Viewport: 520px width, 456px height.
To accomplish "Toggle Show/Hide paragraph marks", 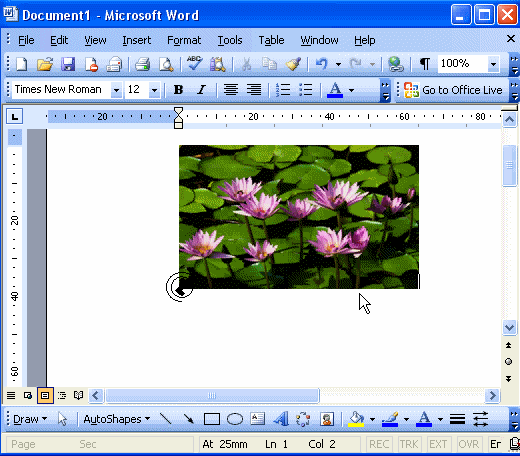I will coord(424,63).
